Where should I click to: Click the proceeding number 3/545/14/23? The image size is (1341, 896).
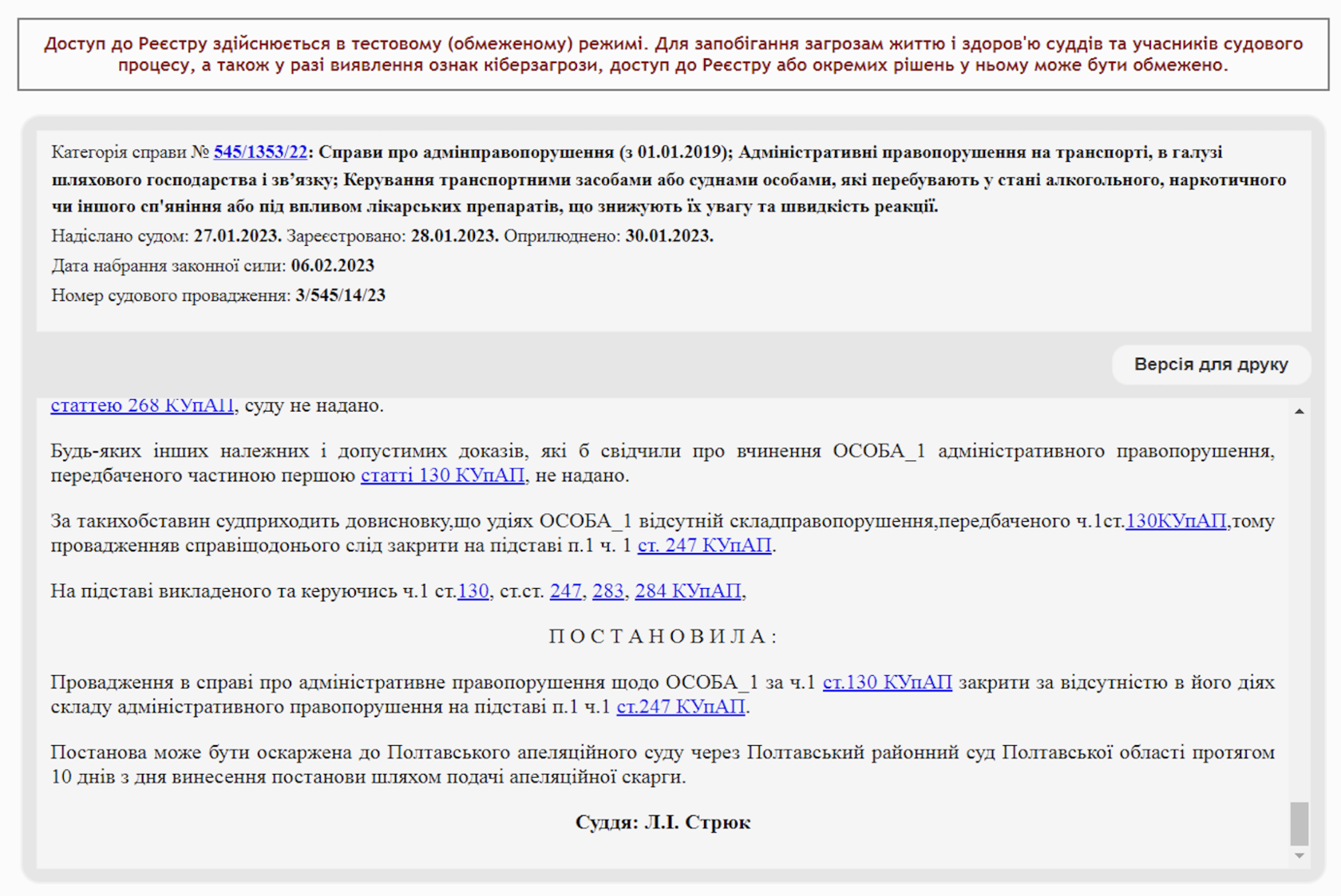click(x=340, y=296)
